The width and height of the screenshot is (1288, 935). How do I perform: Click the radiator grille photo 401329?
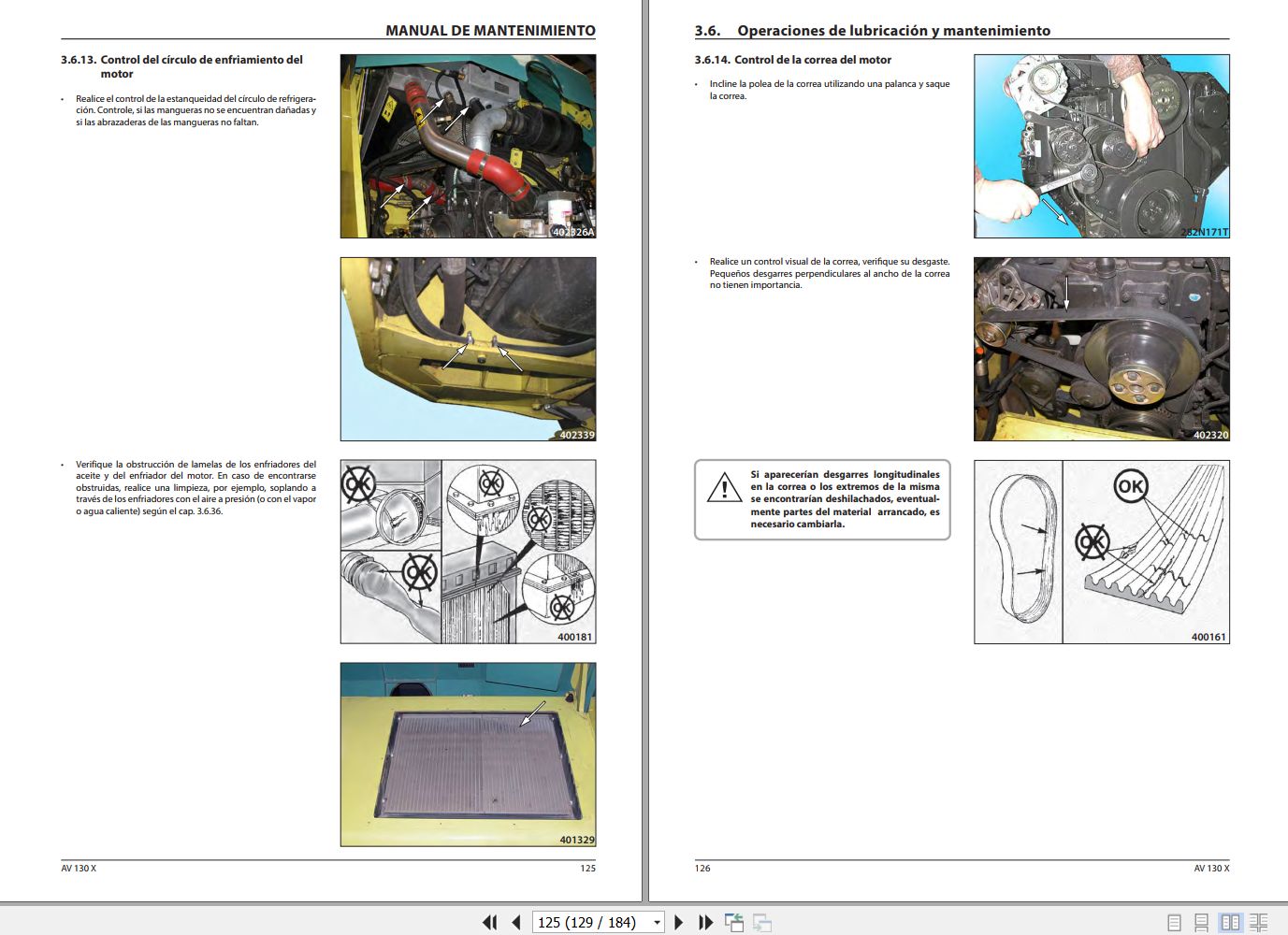coord(468,754)
